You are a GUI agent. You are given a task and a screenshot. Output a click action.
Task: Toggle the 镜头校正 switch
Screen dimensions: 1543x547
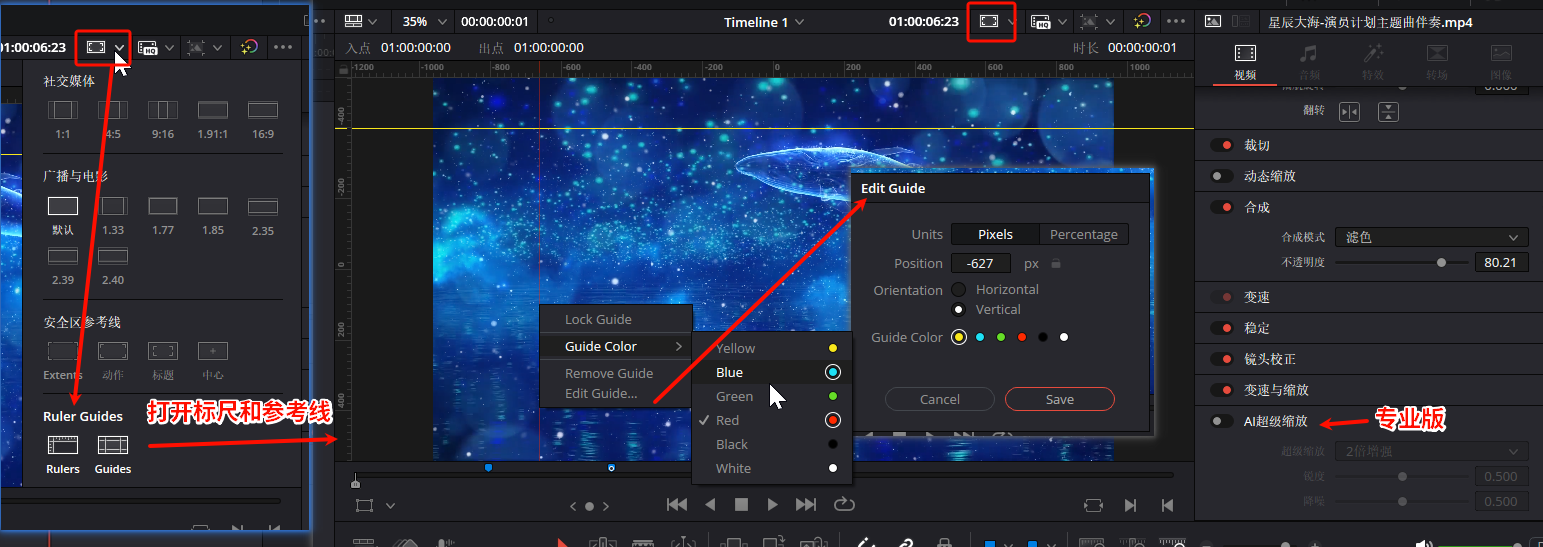(1221, 359)
